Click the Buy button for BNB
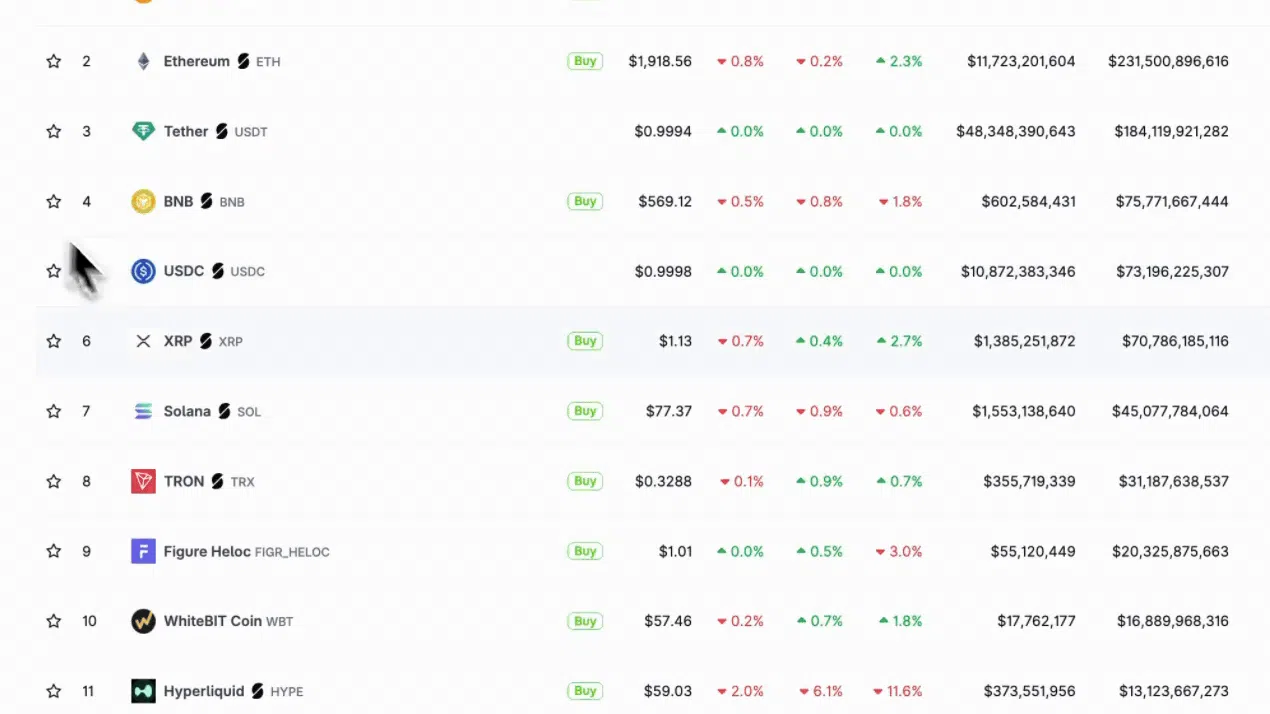This screenshot has height=714, width=1270. (585, 201)
